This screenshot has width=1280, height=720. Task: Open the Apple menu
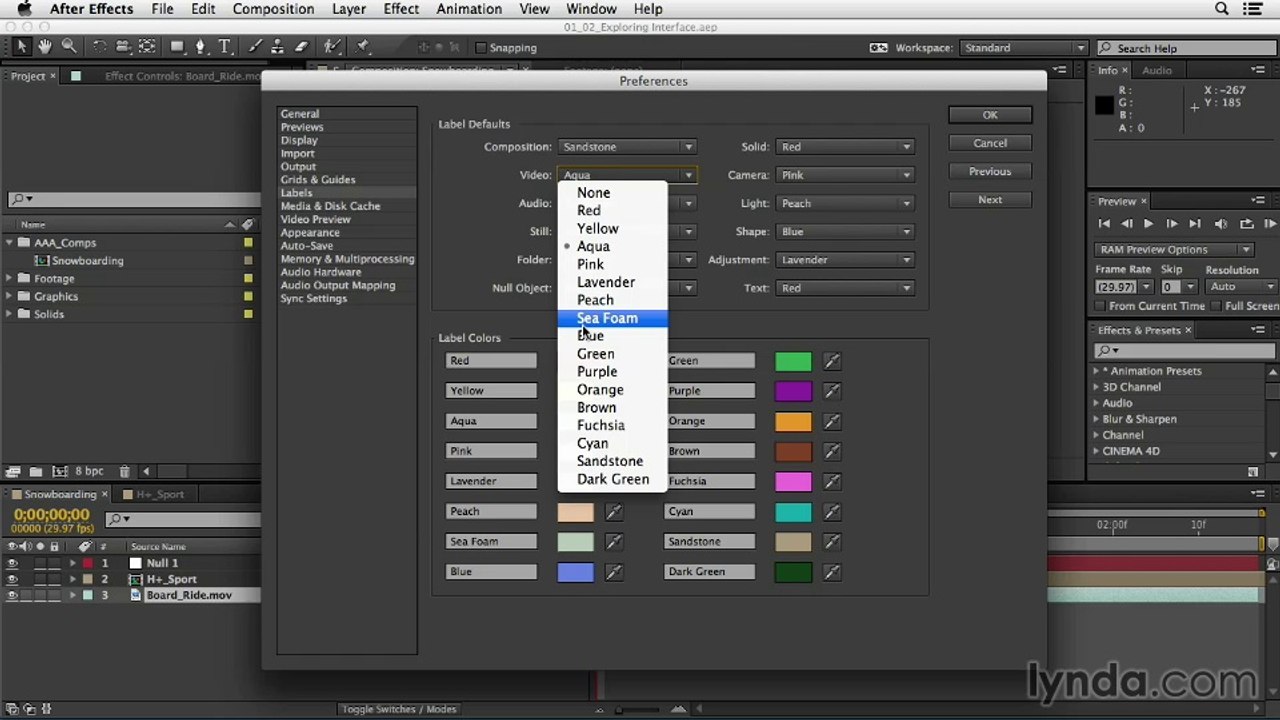click(x=24, y=9)
